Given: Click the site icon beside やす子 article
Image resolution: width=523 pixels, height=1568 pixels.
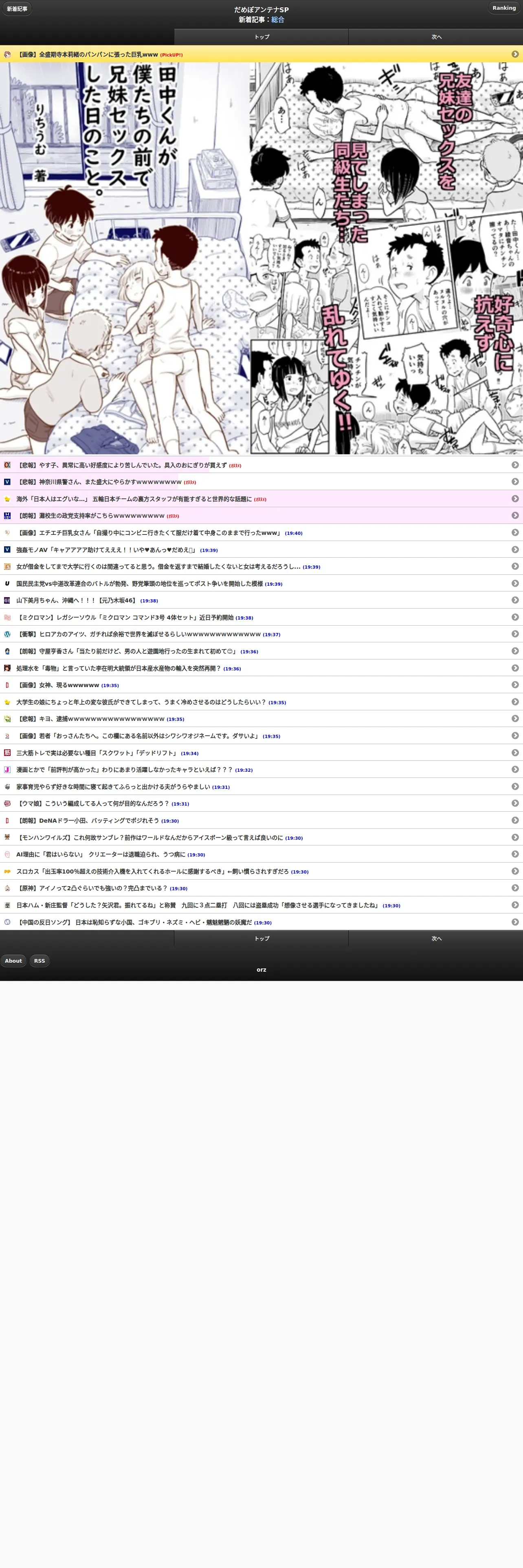Looking at the screenshot, I should coord(7,465).
